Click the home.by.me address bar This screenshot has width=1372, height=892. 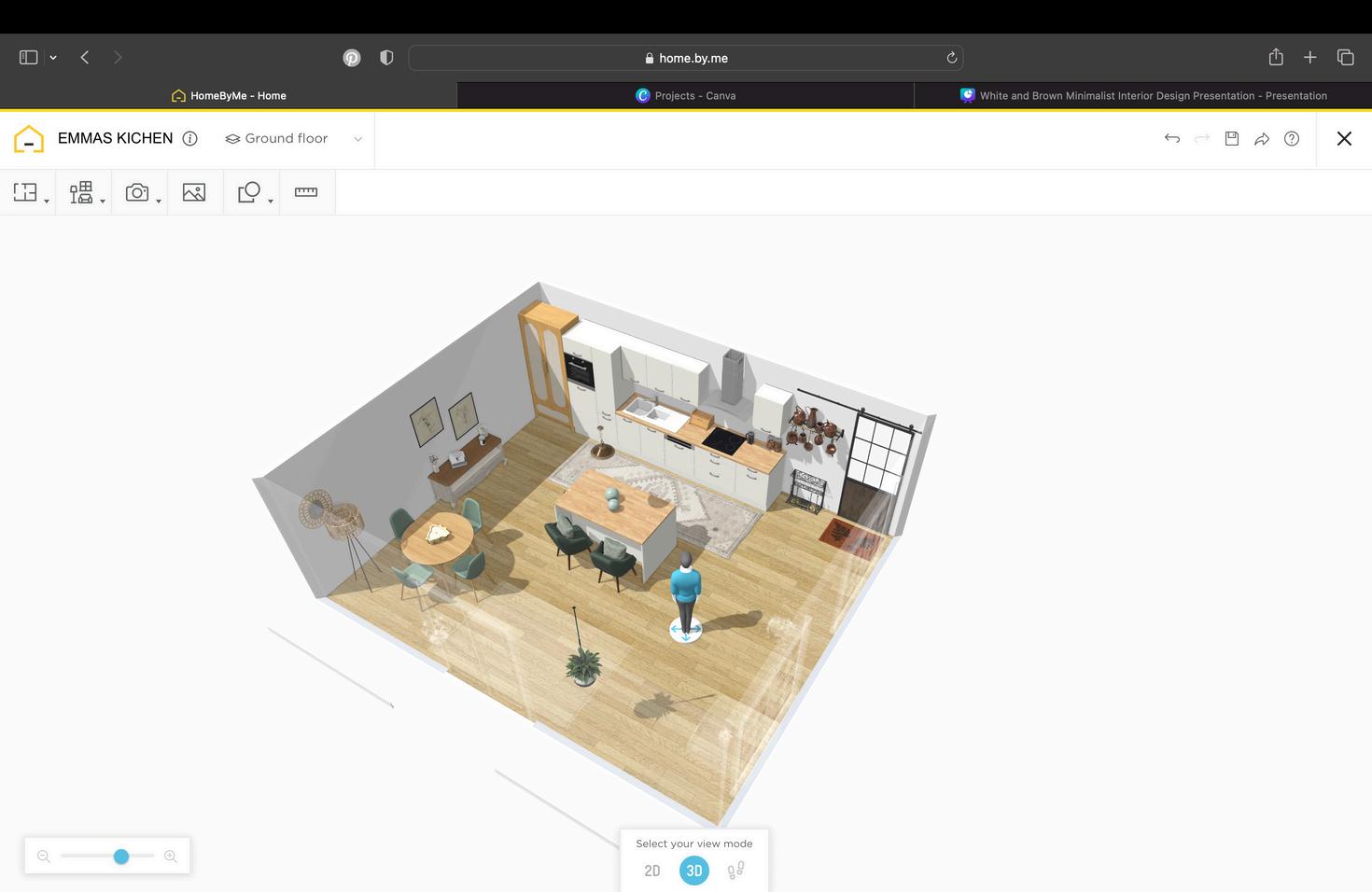[x=686, y=58]
